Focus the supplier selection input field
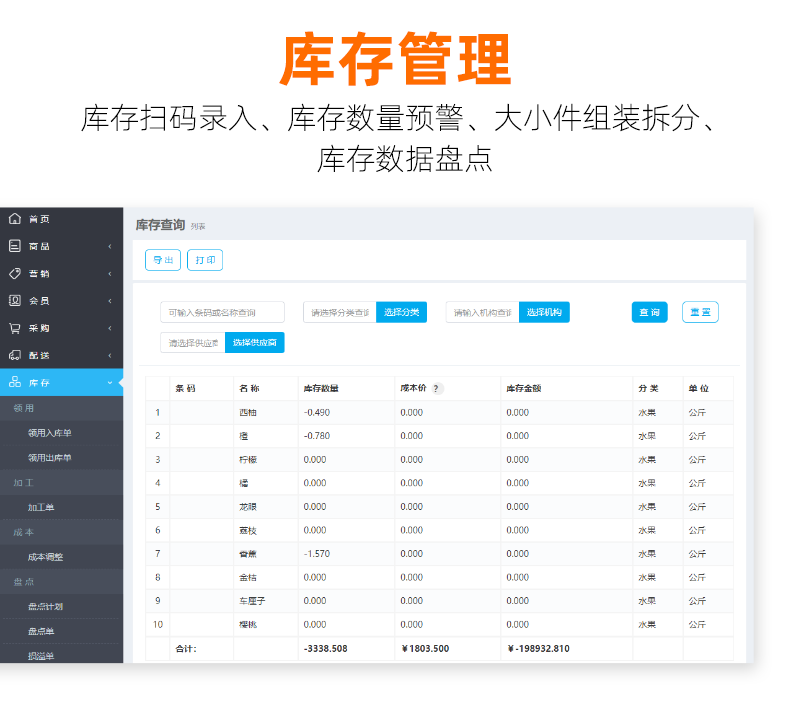Image resolution: width=790 pixels, height=702 pixels. coord(193,343)
